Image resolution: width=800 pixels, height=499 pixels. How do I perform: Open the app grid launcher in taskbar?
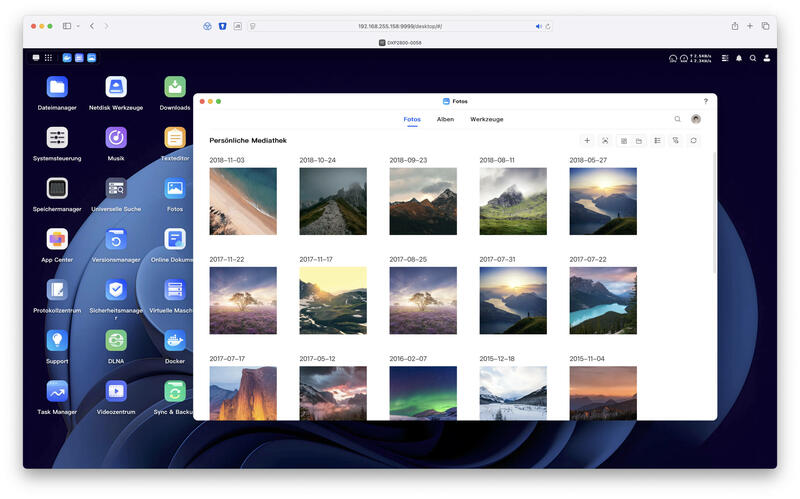click(x=48, y=58)
